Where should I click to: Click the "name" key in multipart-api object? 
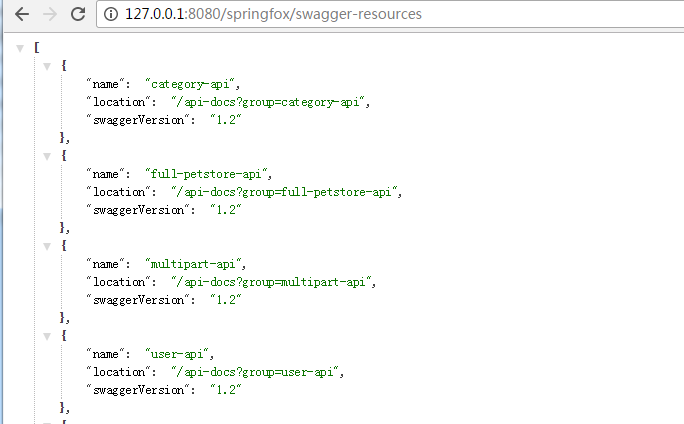pyautogui.click(x=105, y=264)
